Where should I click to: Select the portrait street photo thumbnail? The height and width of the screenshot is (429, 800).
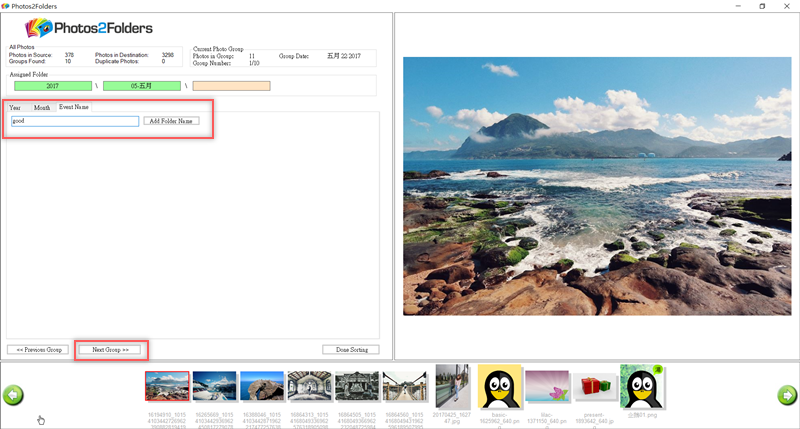[x=452, y=386]
